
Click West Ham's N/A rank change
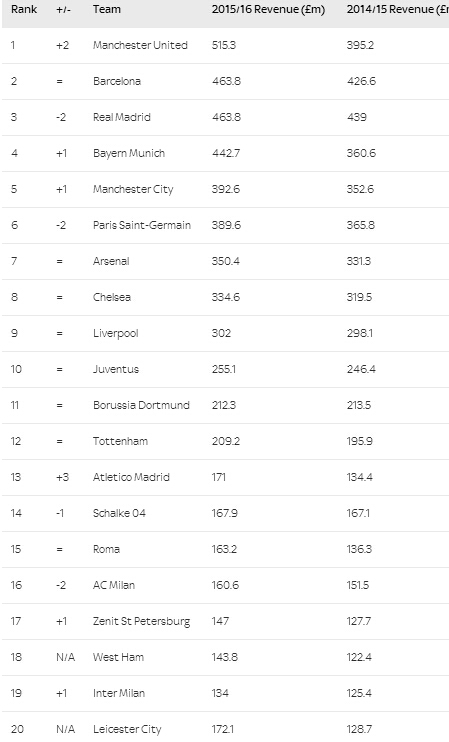coord(65,657)
